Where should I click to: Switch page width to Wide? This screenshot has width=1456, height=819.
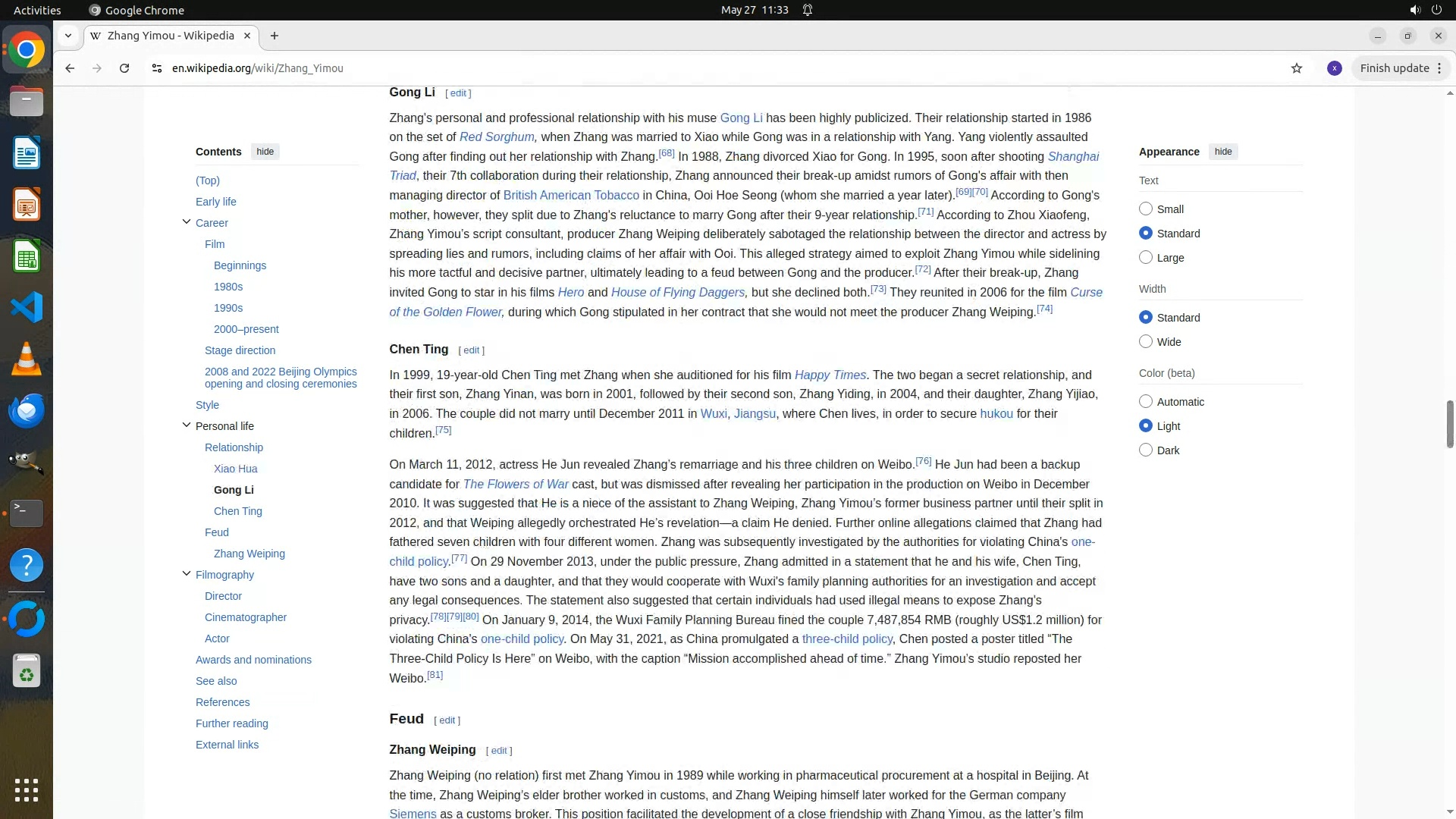(1146, 342)
